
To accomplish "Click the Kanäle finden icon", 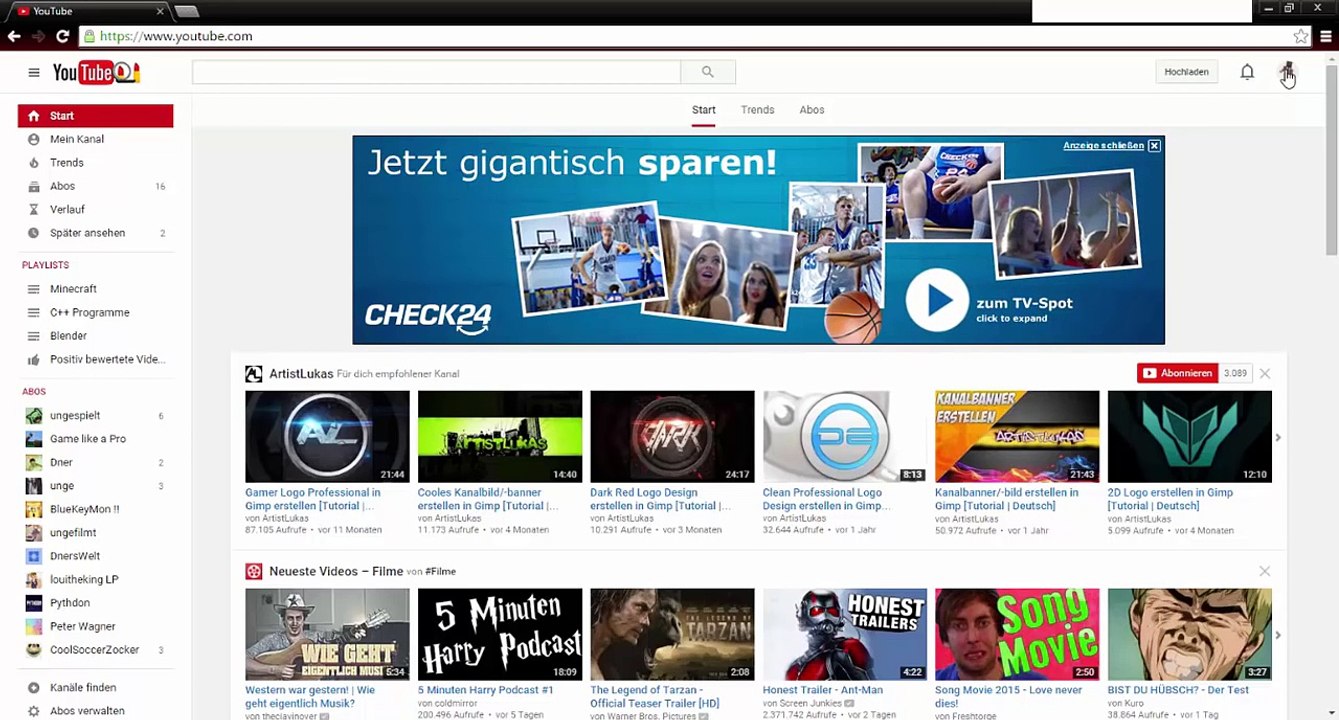I will click(34, 688).
